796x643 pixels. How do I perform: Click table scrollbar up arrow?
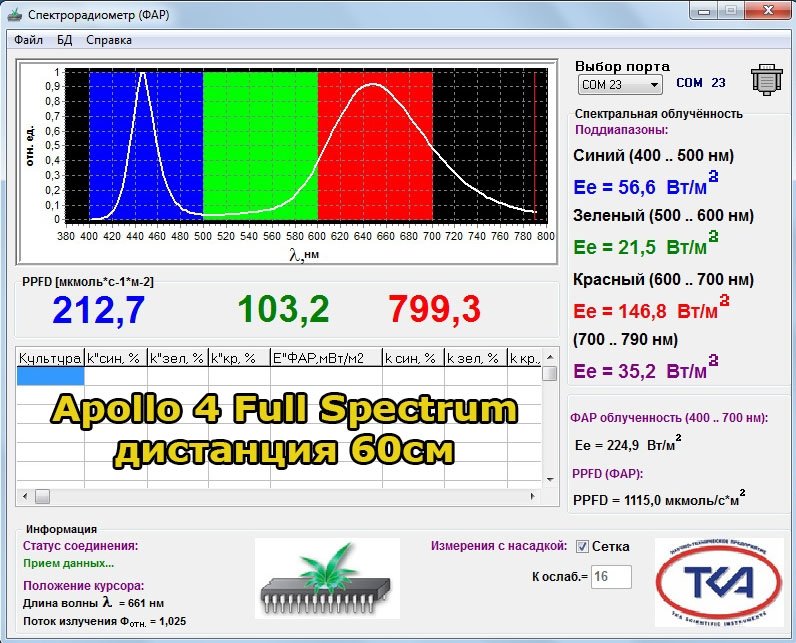point(550,357)
